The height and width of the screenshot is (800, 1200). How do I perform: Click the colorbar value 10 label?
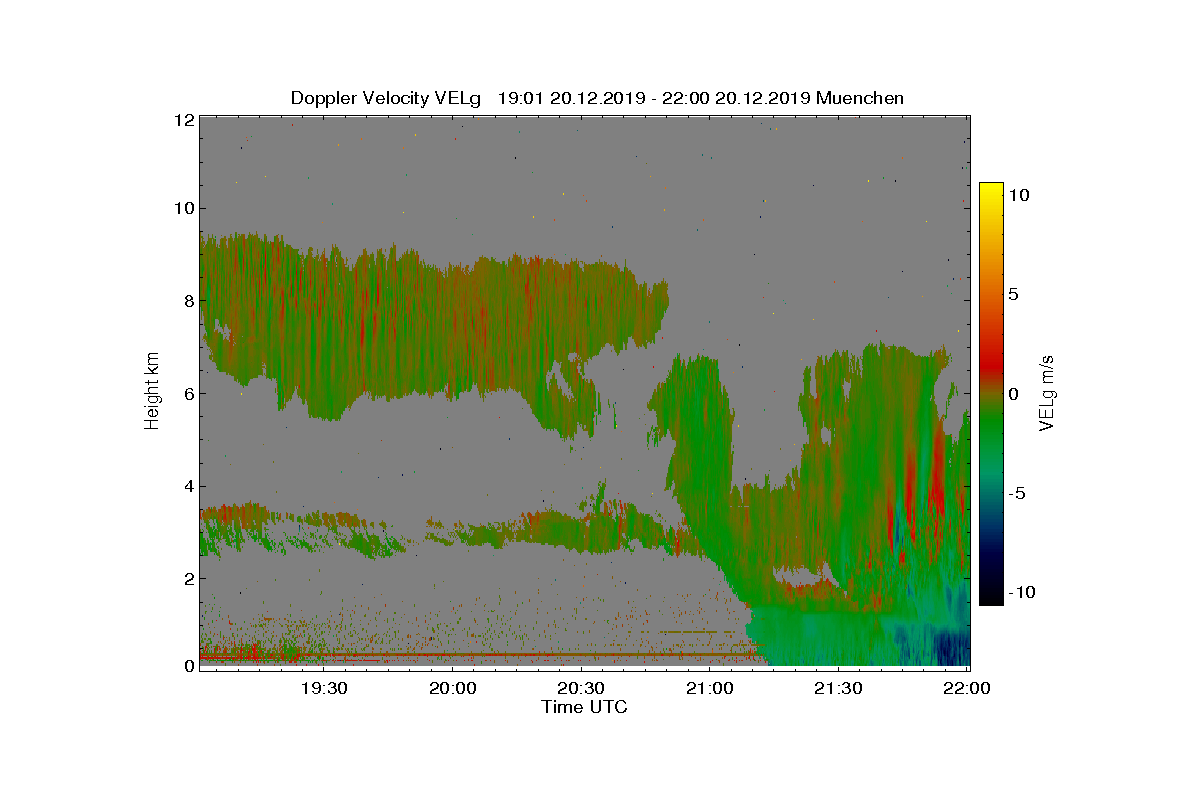[x=1019, y=196]
